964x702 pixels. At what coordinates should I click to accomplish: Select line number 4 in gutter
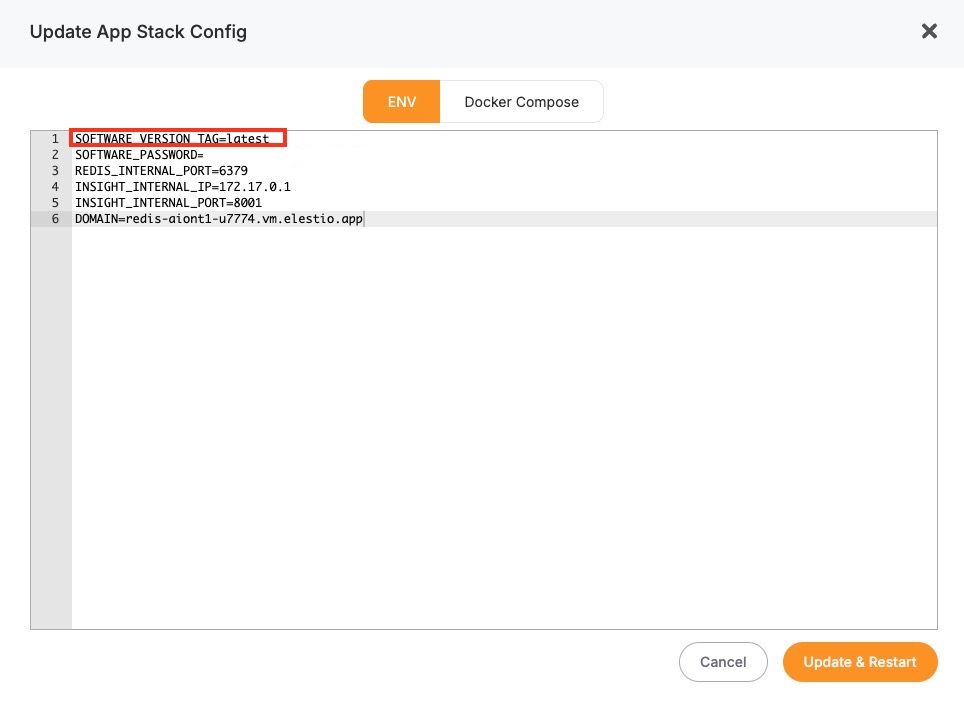pyautogui.click(x=54, y=187)
